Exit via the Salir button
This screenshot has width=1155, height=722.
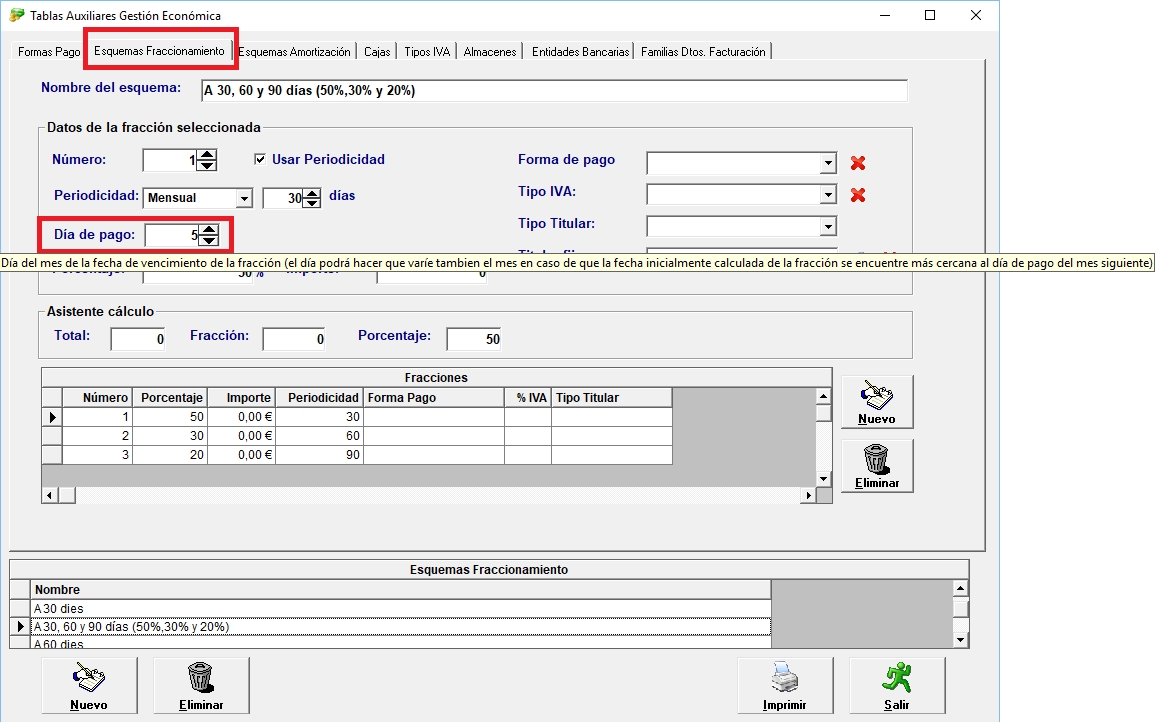coord(897,686)
